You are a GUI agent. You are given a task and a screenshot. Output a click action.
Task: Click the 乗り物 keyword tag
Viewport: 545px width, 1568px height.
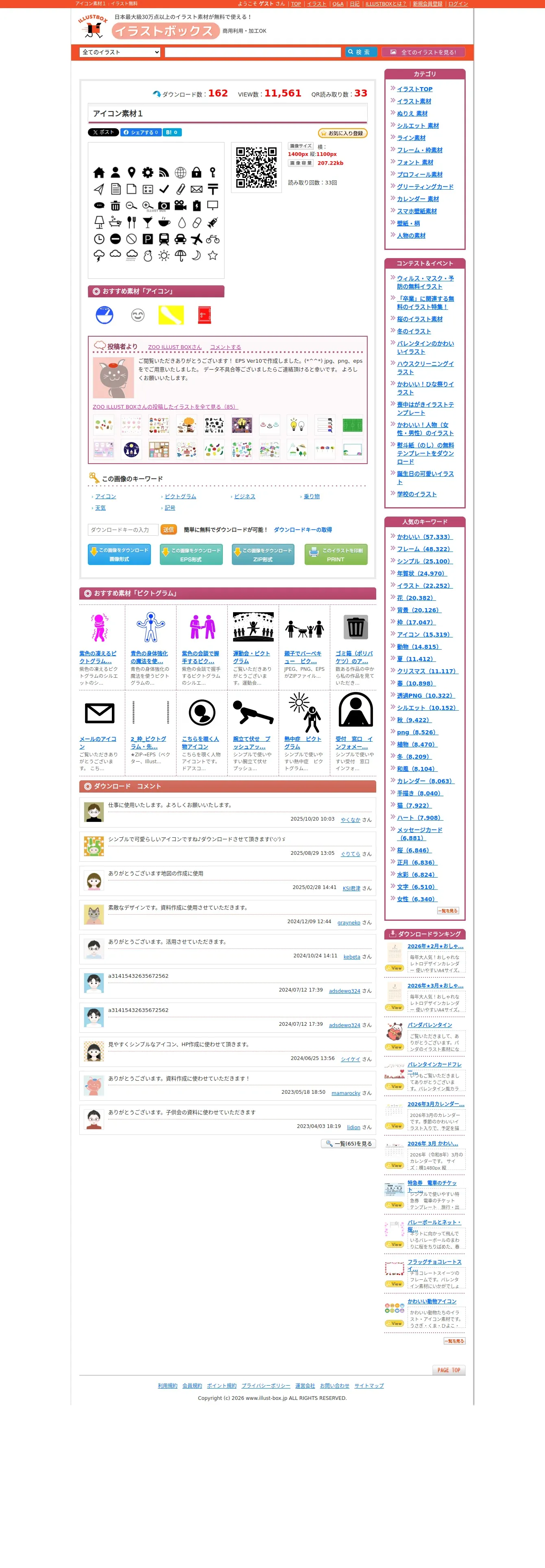312,496
